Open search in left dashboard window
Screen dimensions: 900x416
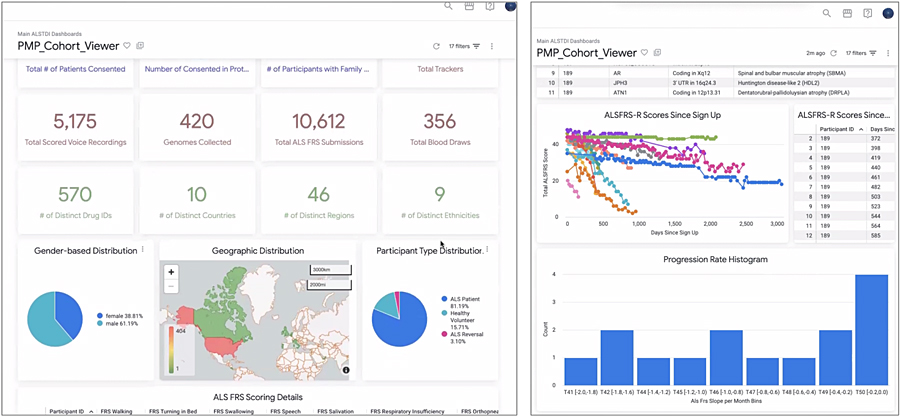[x=448, y=6]
